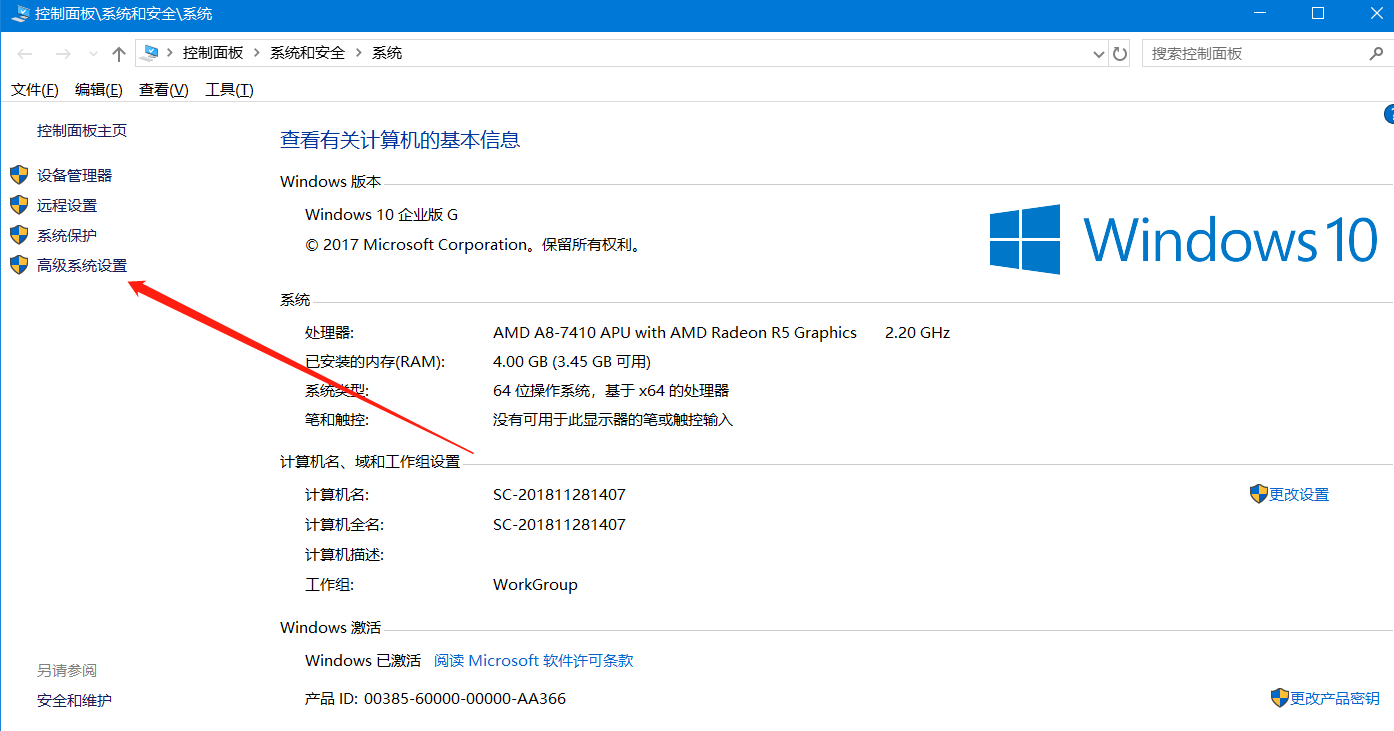The width and height of the screenshot is (1394, 731).
Task: Click Windows 10 logo image
Action: [1184, 240]
